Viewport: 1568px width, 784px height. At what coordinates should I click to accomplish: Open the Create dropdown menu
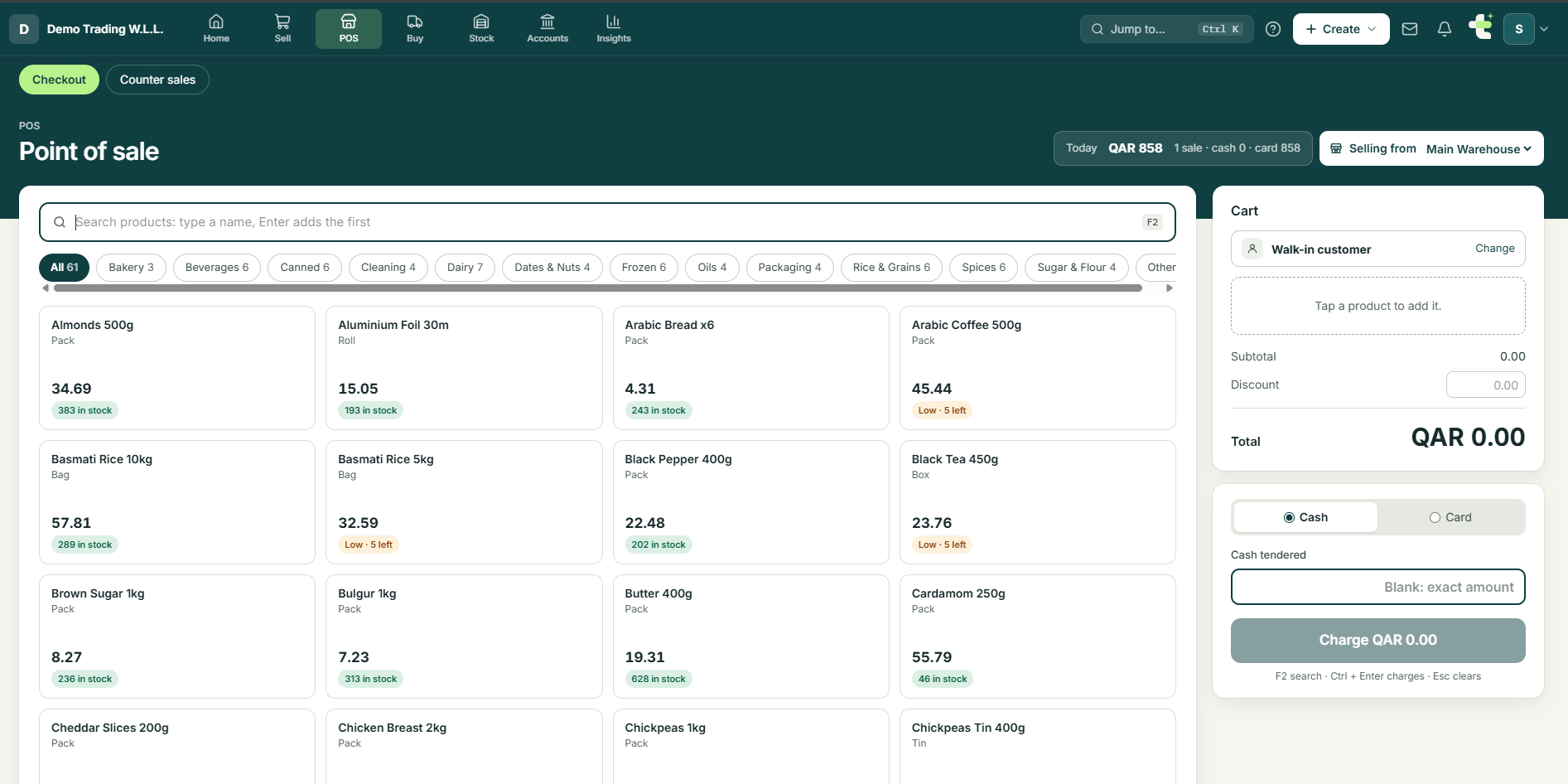tap(1341, 29)
